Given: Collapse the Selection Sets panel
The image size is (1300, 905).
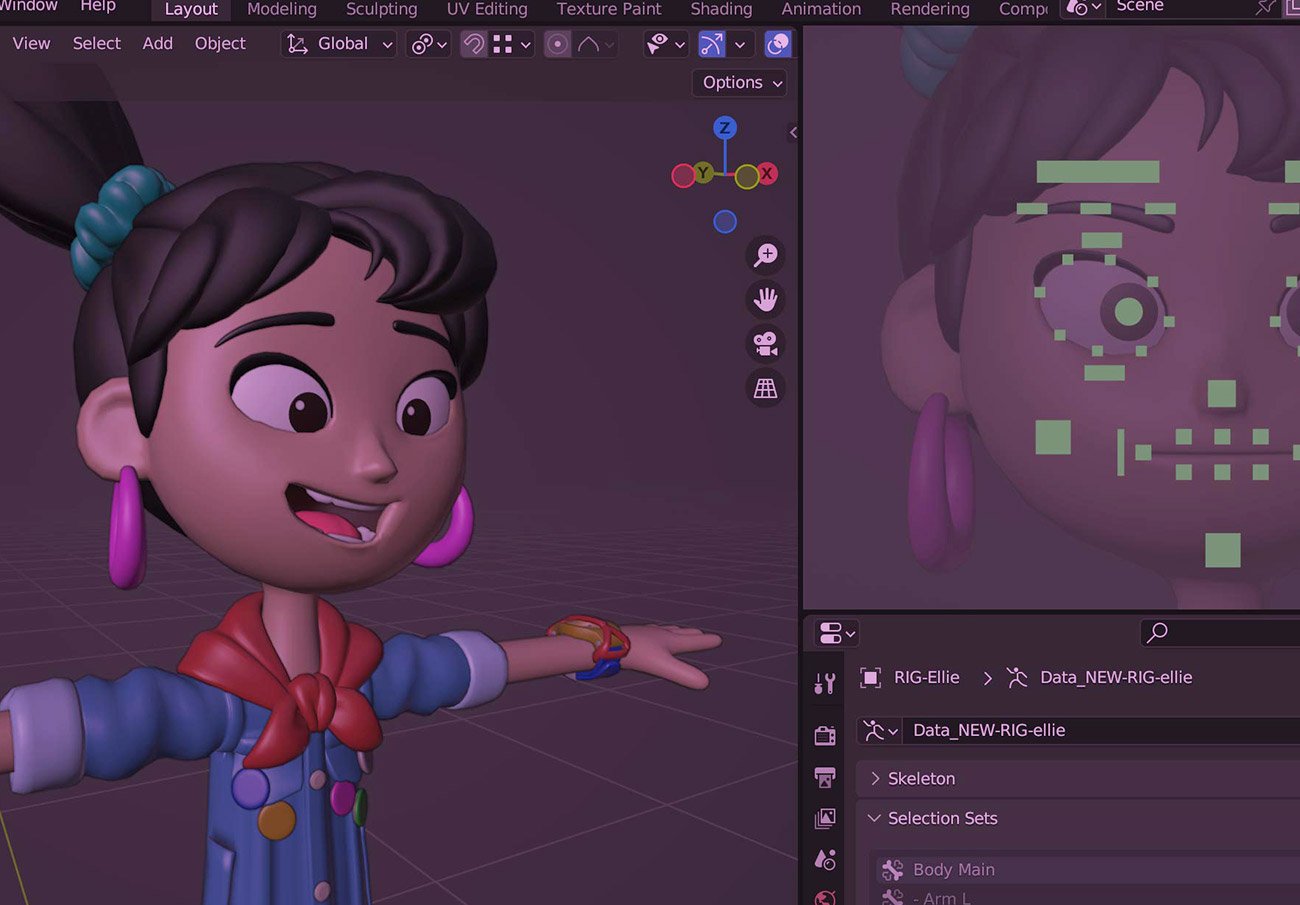Looking at the screenshot, I should click(874, 818).
